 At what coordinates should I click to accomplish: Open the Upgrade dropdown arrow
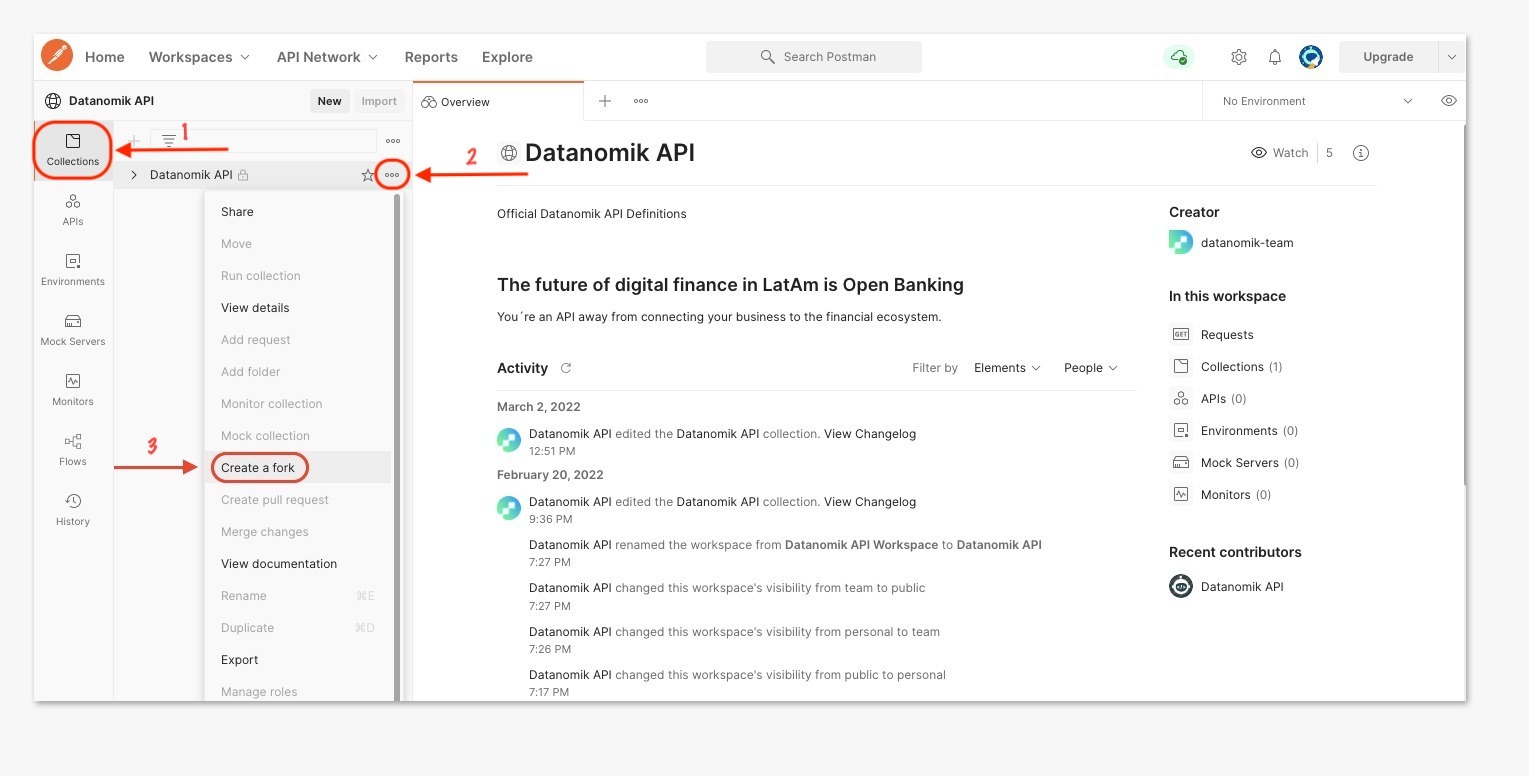[x=1452, y=57]
